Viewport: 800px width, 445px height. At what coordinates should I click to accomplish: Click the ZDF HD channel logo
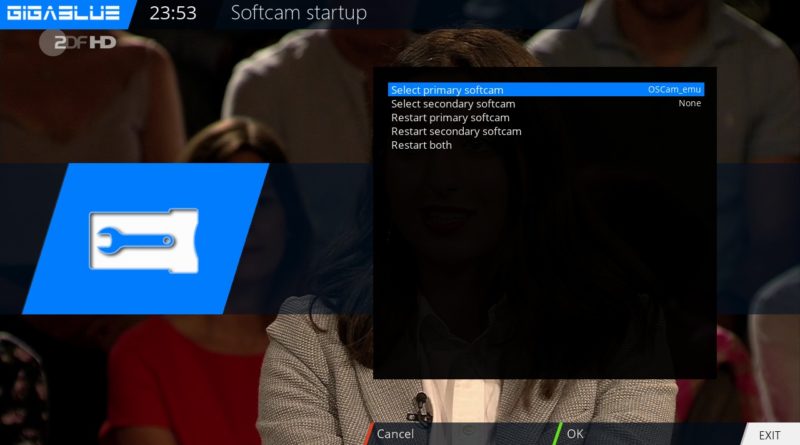click(x=78, y=42)
